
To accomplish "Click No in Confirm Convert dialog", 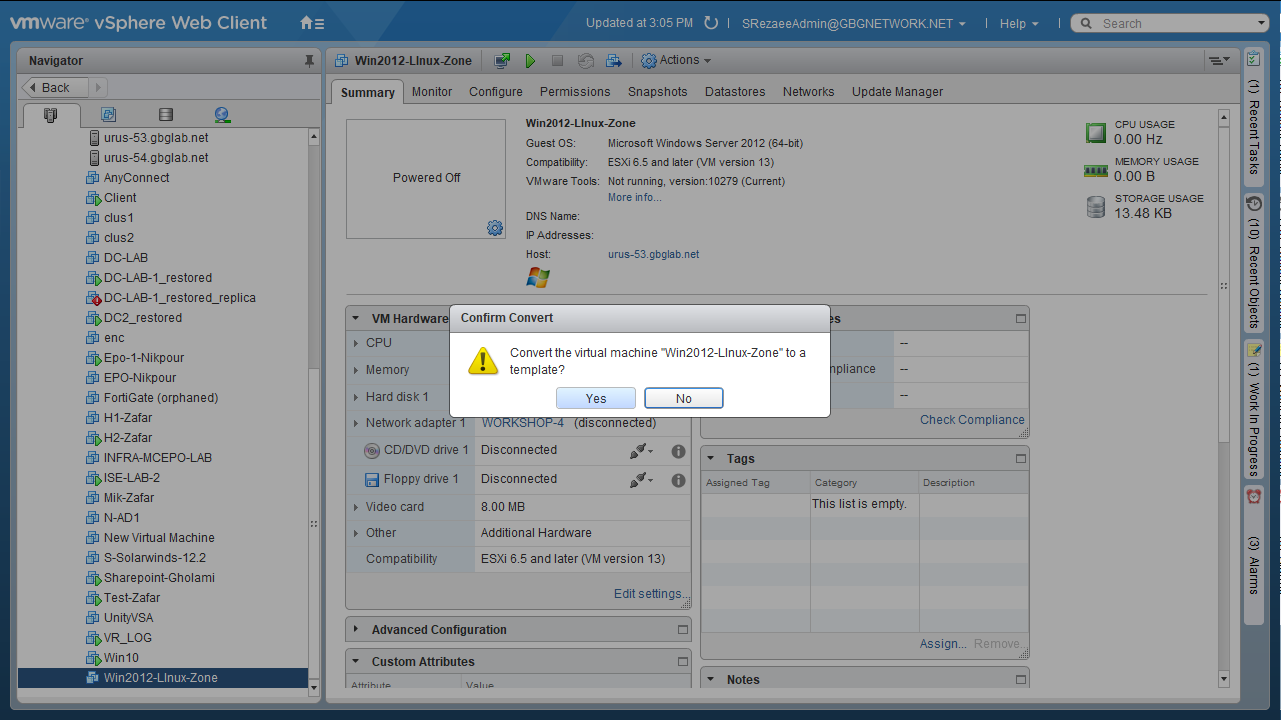I will [683, 398].
